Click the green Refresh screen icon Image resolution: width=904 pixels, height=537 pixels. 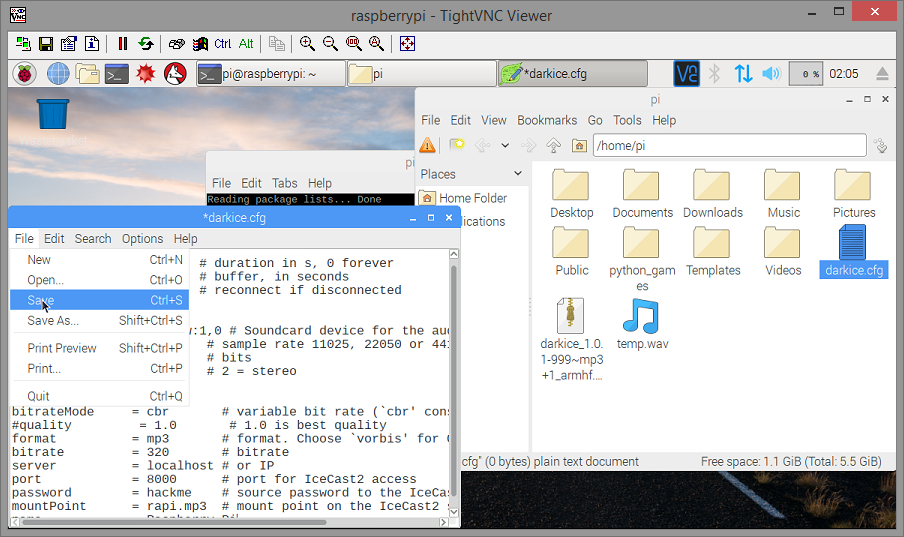pos(146,44)
